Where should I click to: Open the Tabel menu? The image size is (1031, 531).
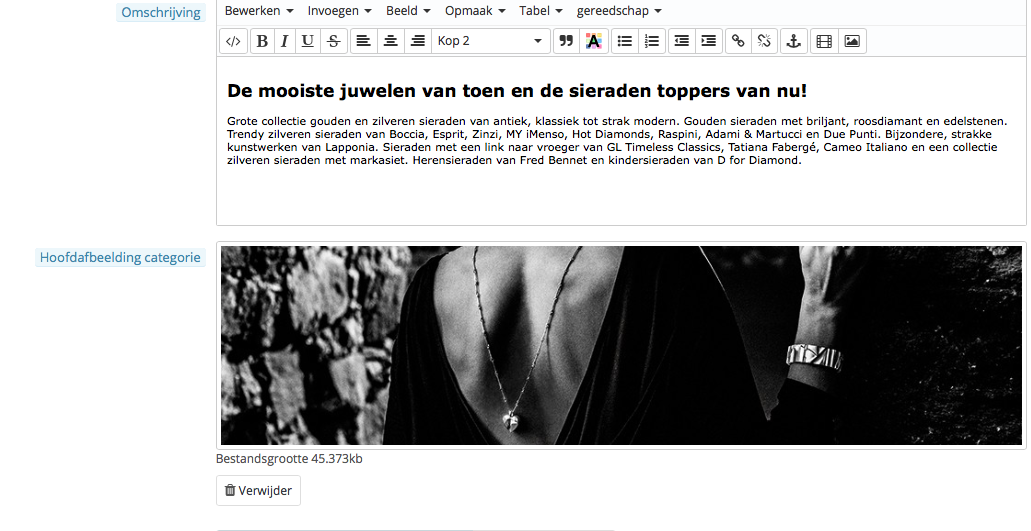[541, 11]
